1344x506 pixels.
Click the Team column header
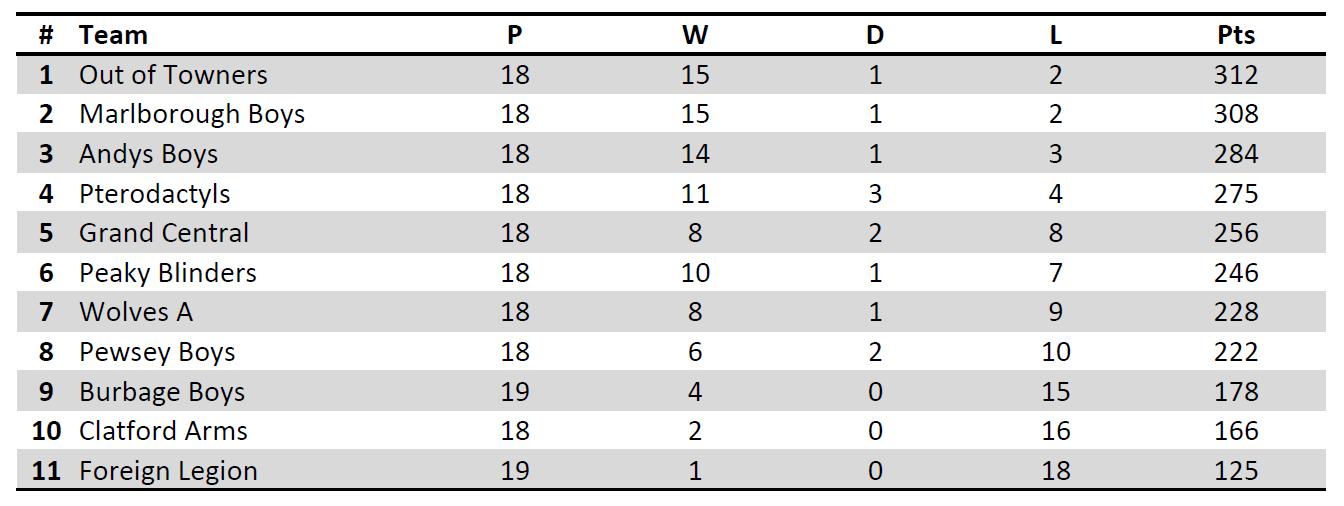coord(113,35)
